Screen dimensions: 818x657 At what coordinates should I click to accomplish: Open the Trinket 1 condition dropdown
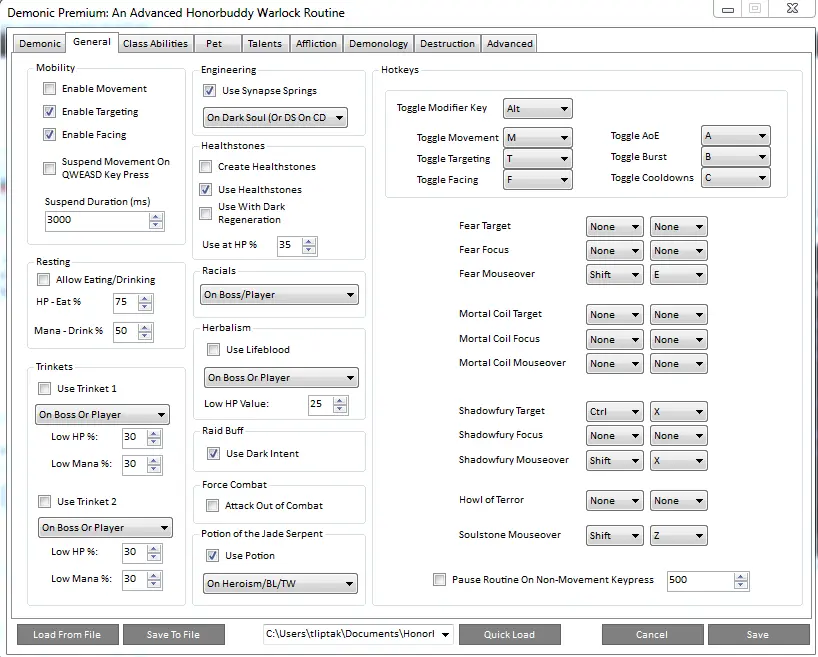102,415
